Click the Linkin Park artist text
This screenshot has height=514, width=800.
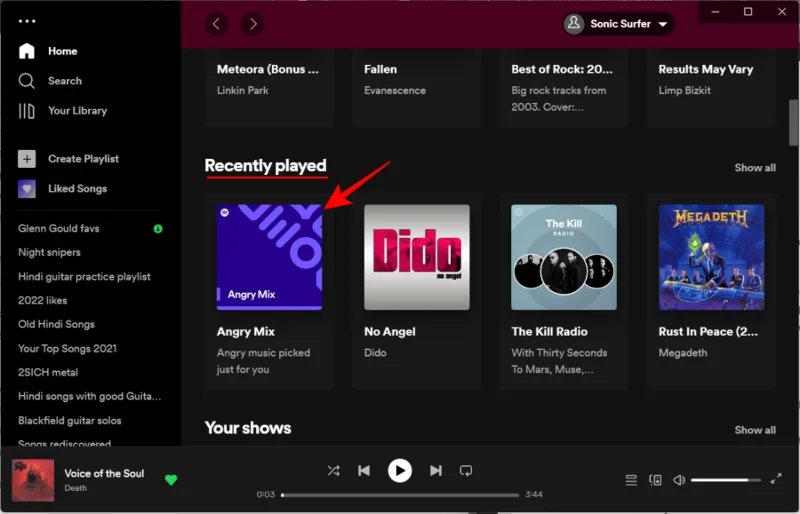click(x=242, y=90)
